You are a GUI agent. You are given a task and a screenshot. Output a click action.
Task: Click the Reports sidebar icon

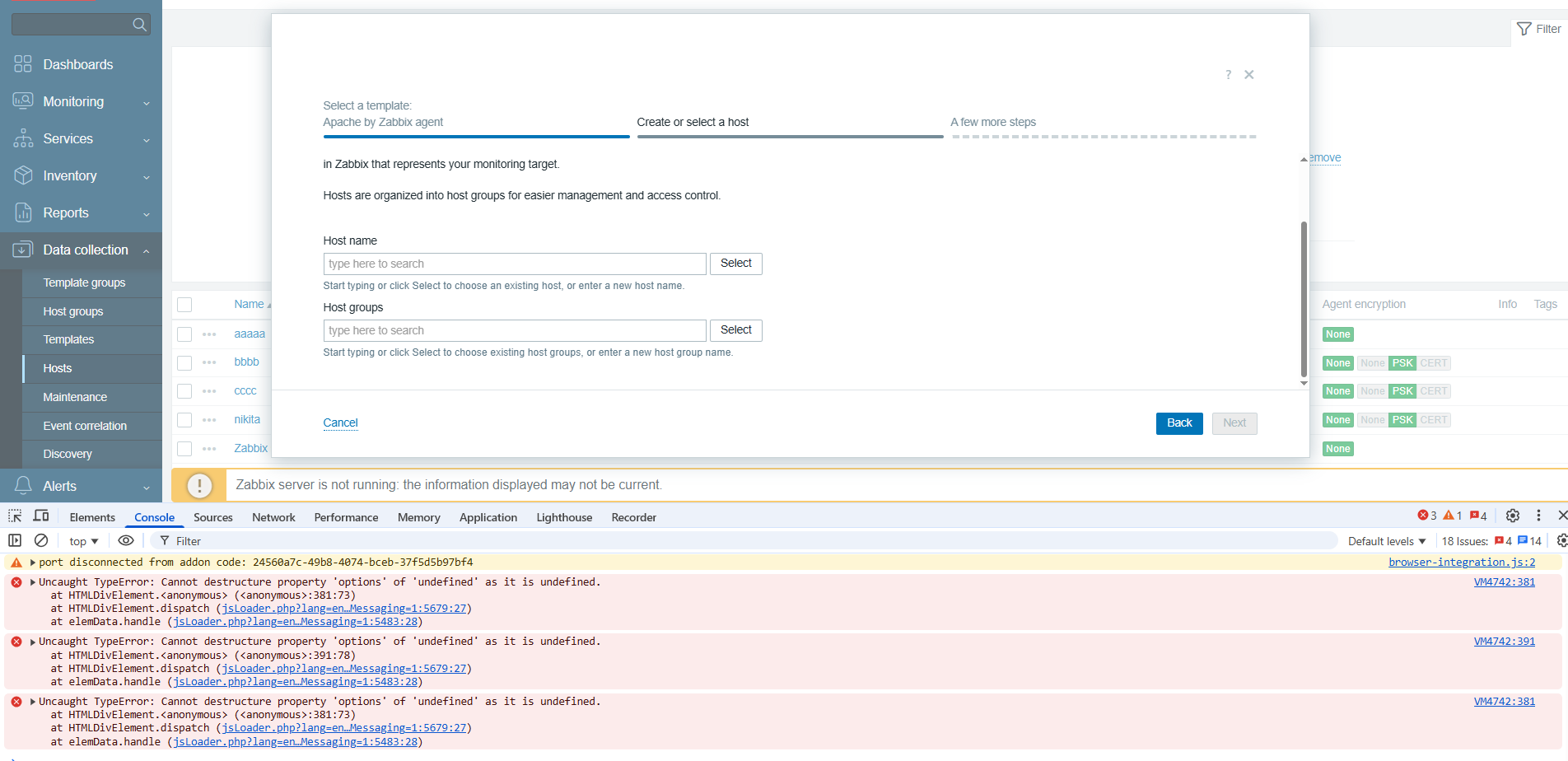pyautogui.click(x=23, y=212)
